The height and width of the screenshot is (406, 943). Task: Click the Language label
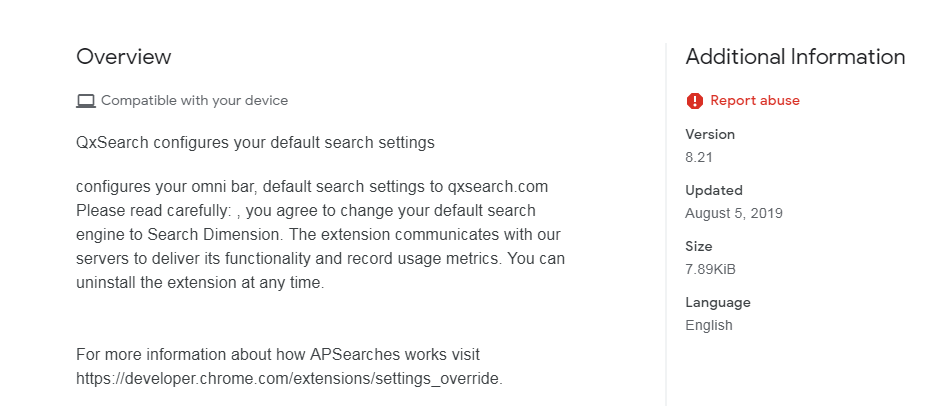tap(717, 303)
